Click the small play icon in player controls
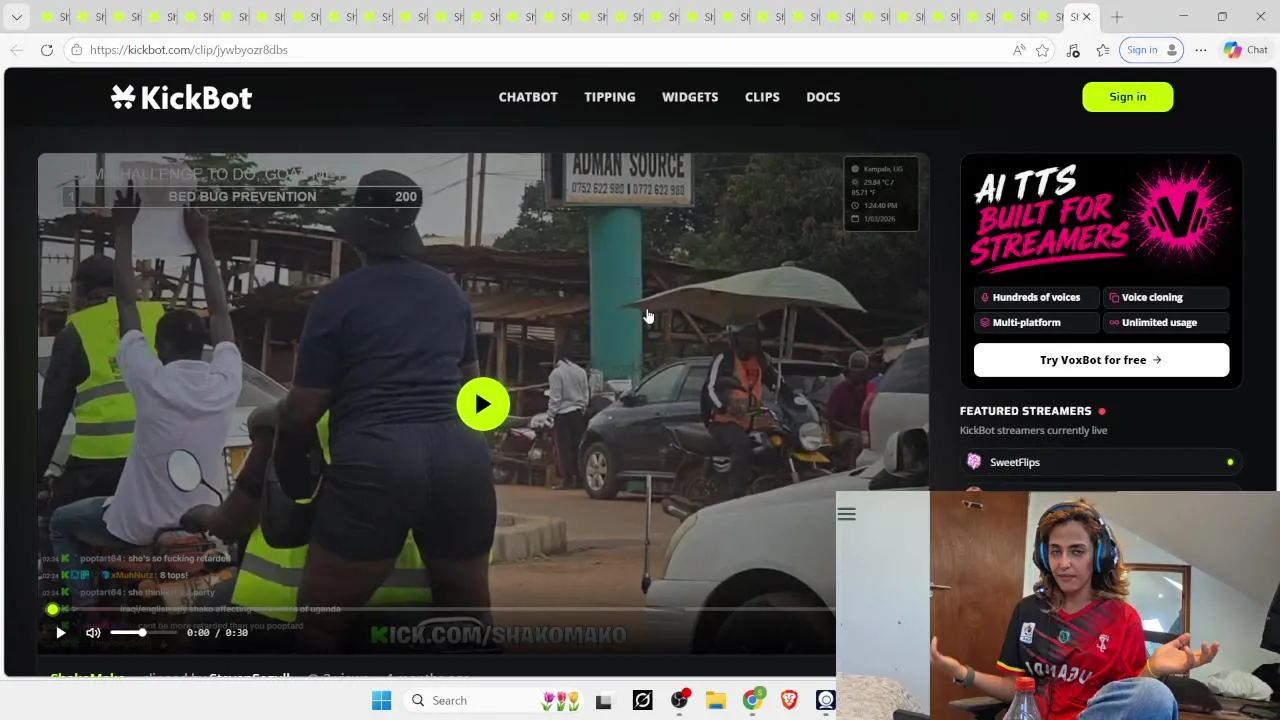Viewport: 1280px width, 720px height. 61,632
